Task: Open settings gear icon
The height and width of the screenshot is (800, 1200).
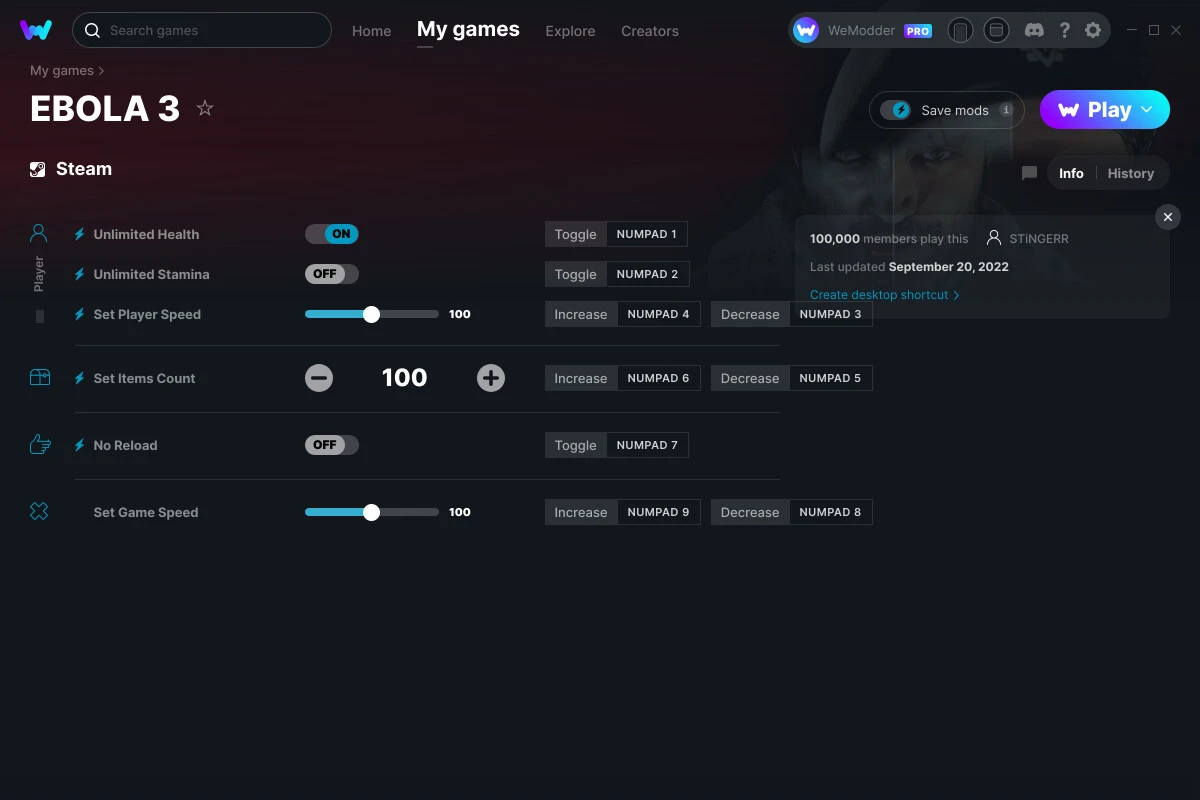Action: pos(1093,31)
